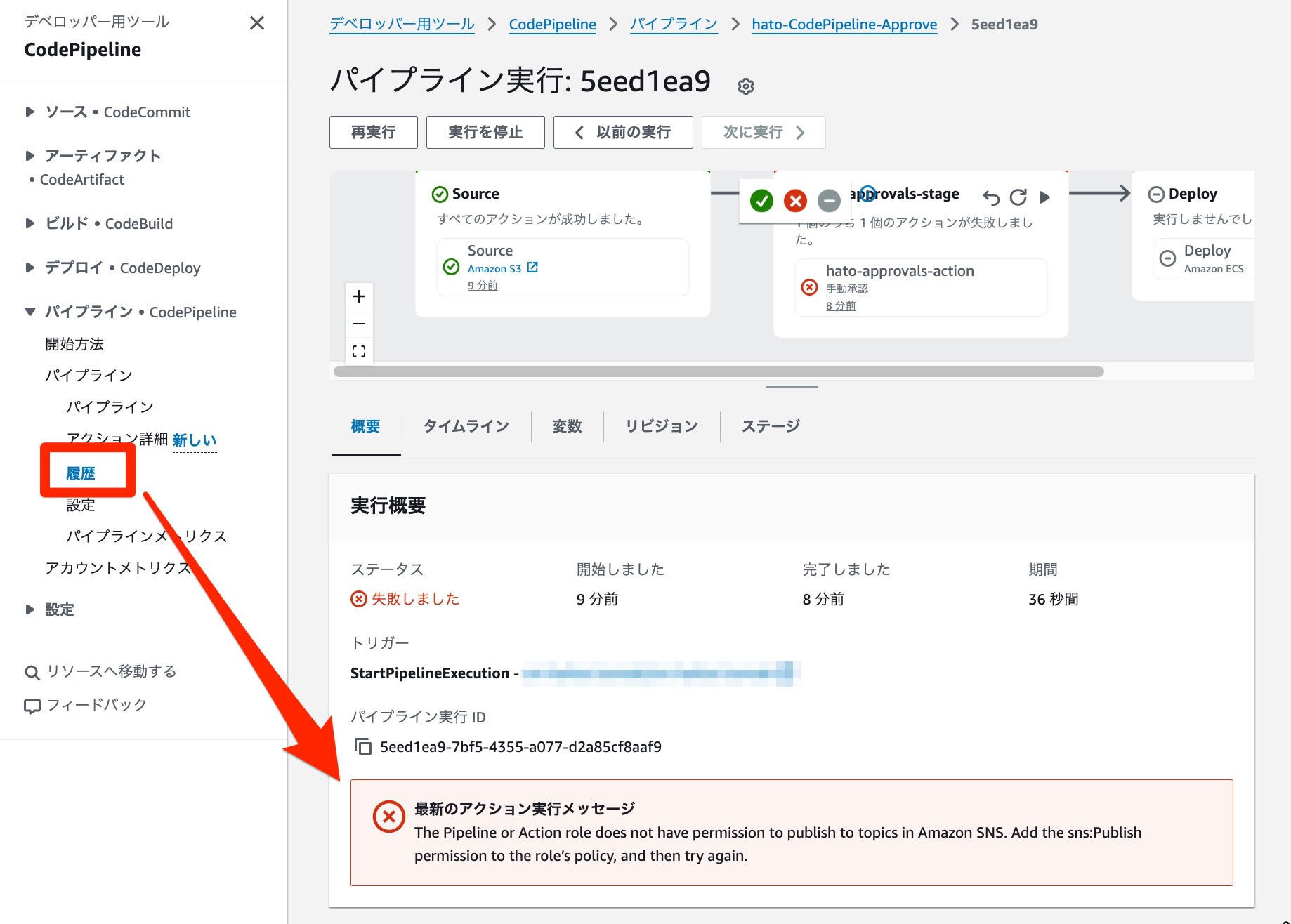Screen dimensions: 1291x924
Task: Click the stage rollback arrow icon
Action: pos(991,197)
